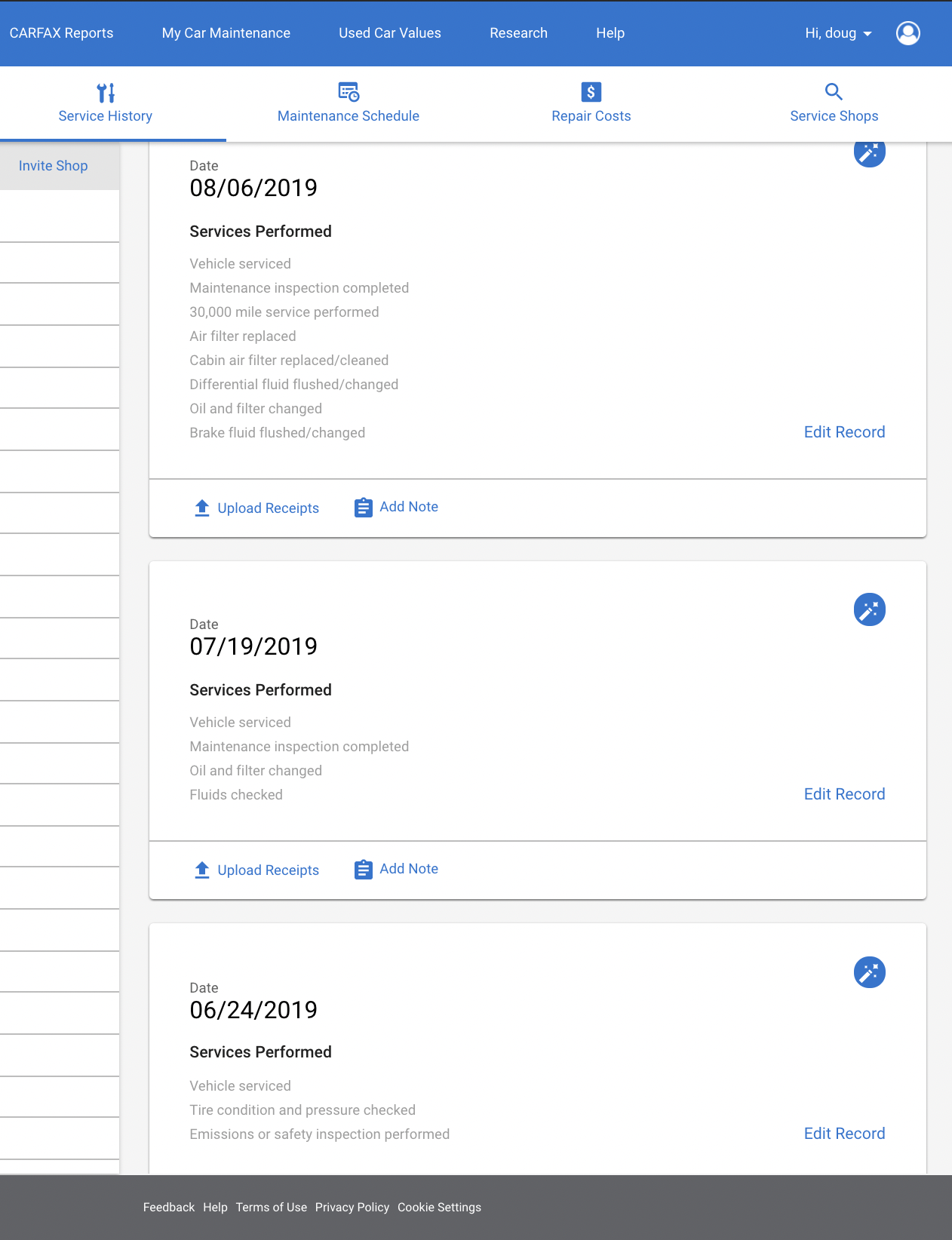Click the Service Shops magnifier icon
The height and width of the screenshot is (1240, 952).
pyautogui.click(x=834, y=92)
